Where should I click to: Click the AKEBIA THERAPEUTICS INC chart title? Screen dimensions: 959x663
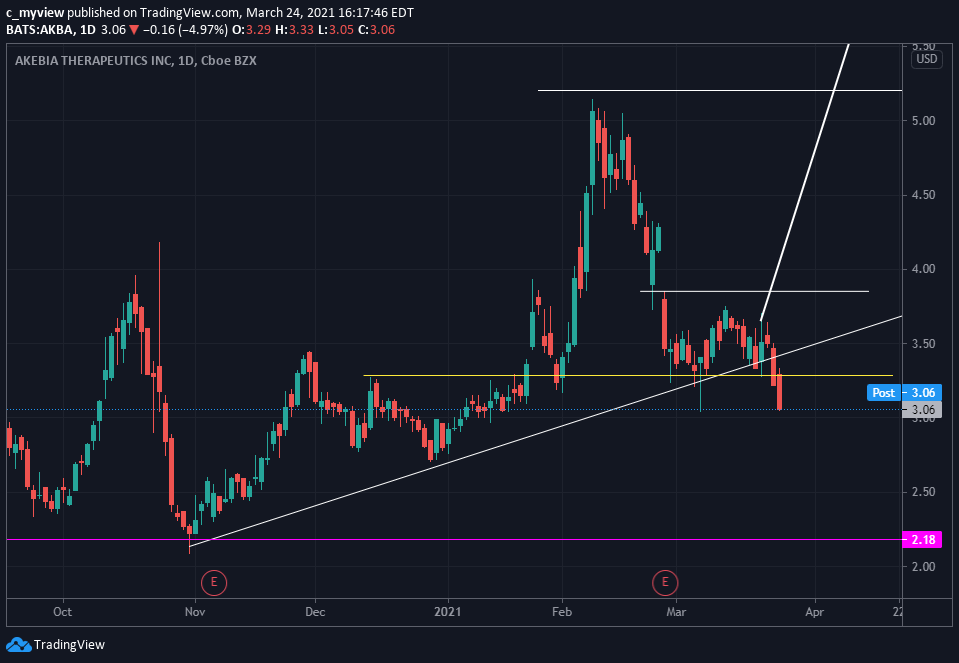tap(136, 61)
